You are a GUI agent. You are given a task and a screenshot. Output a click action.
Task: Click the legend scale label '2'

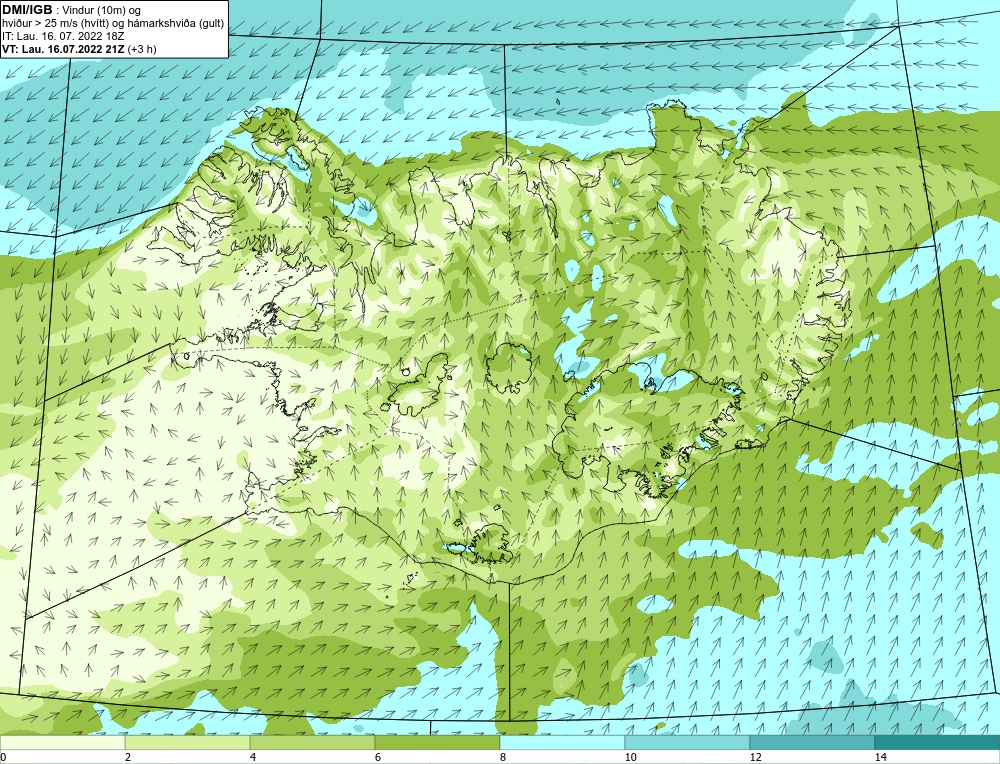point(128,757)
